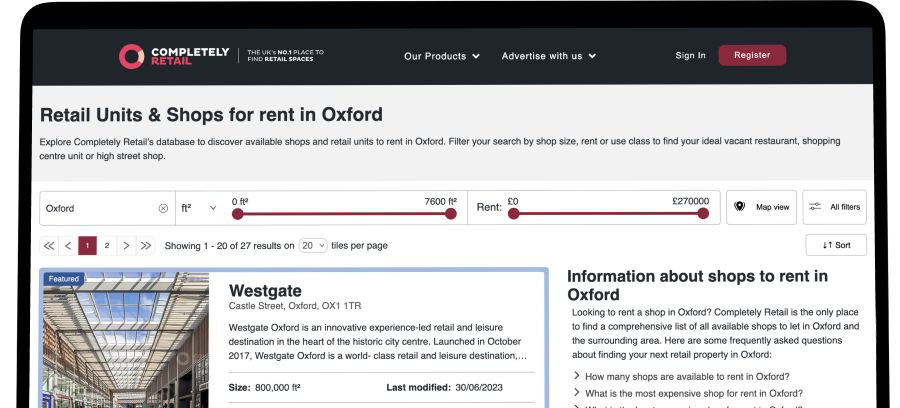This screenshot has height=408, width=900.
Task: Click Sign In link
Action: pos(690,55)
